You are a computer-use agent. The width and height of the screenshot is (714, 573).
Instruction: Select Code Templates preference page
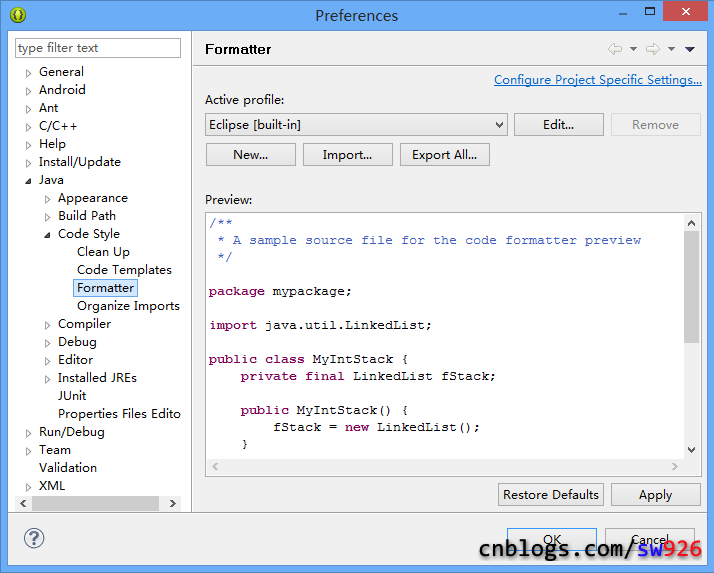tap(124, 270)
